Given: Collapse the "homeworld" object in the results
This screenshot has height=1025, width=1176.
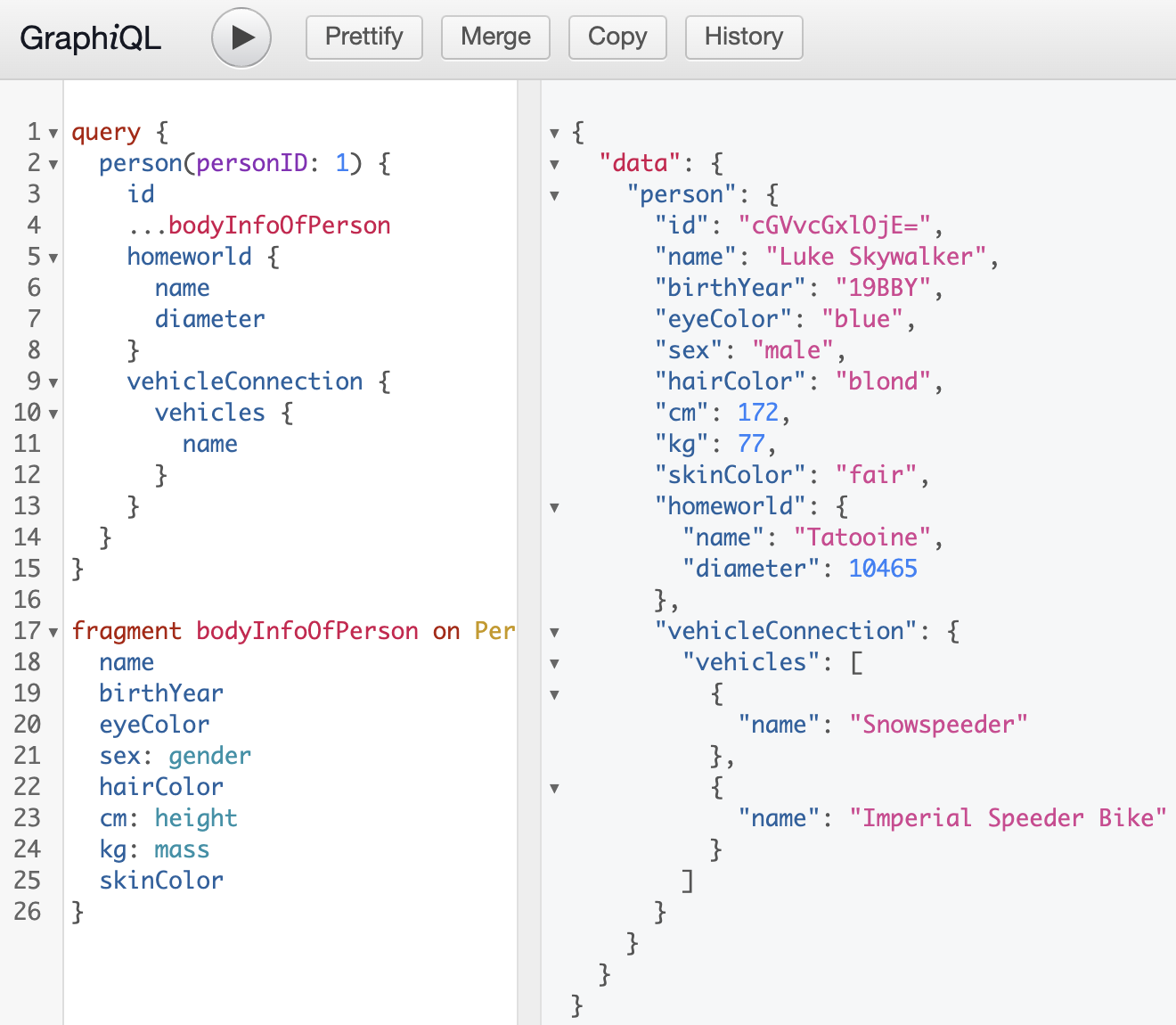Looking at the screenshot, I should (554, 508).
